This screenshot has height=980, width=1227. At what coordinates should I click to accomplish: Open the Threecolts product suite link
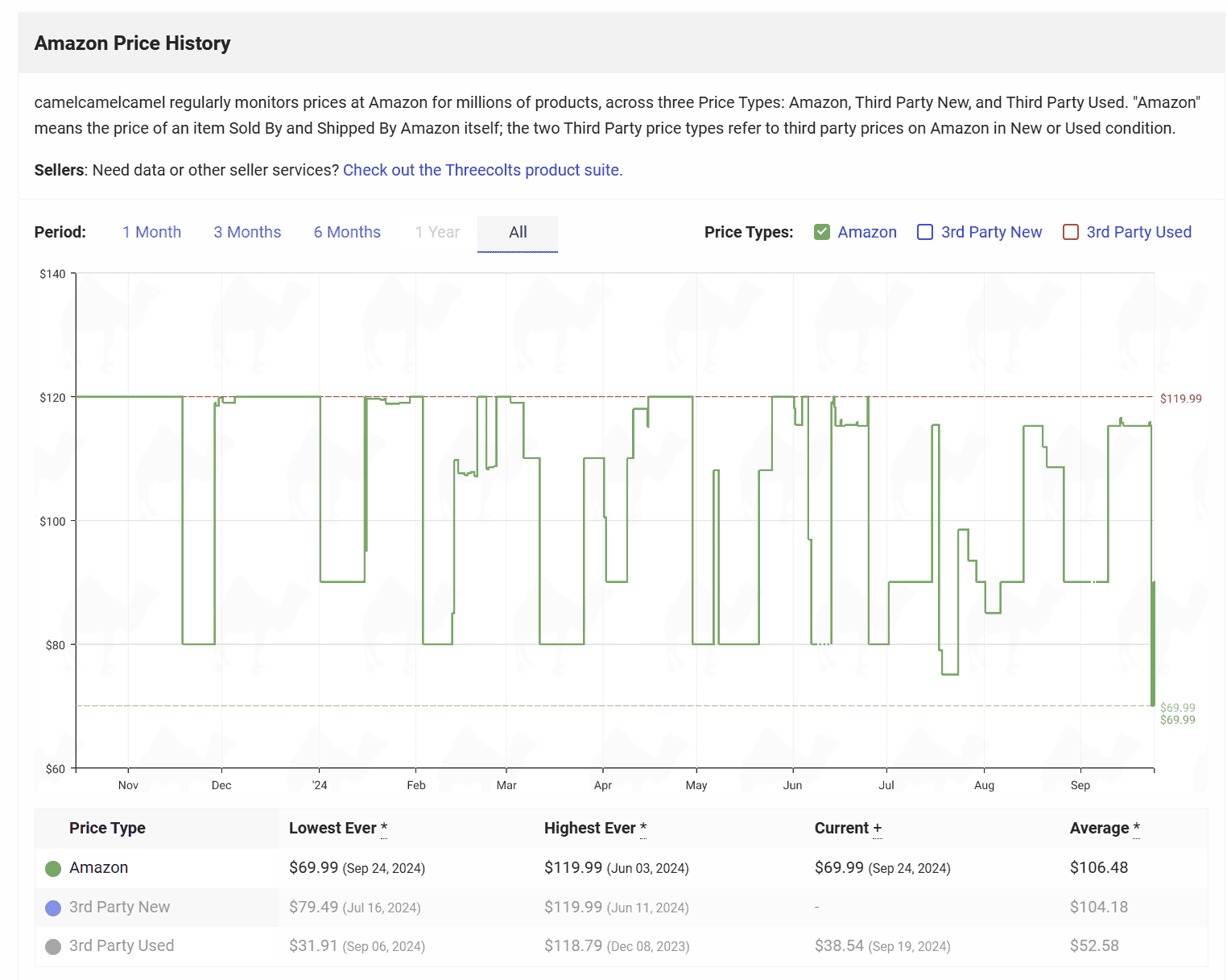tap(482, 170)
